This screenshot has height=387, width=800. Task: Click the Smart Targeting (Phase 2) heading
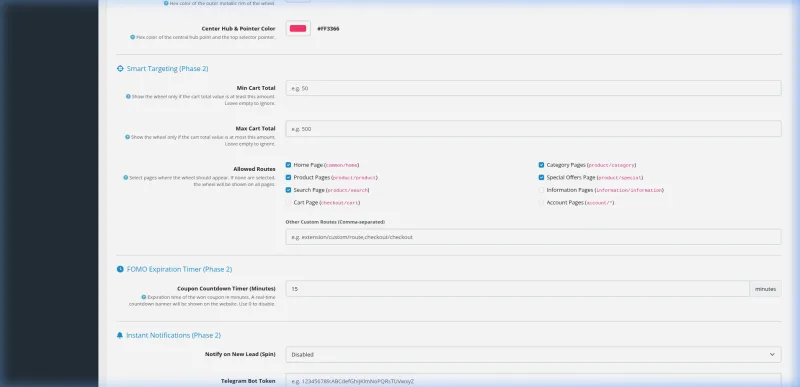(x=167, y=69)
